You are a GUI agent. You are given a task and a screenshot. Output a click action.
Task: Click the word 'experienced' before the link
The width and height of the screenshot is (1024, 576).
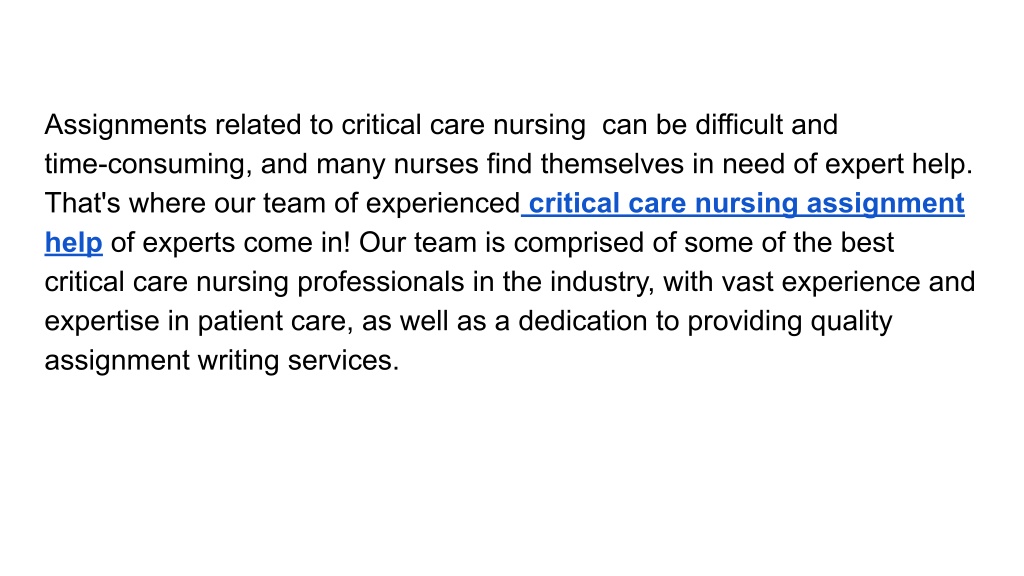pyautogui.click(x=443, y=204)
